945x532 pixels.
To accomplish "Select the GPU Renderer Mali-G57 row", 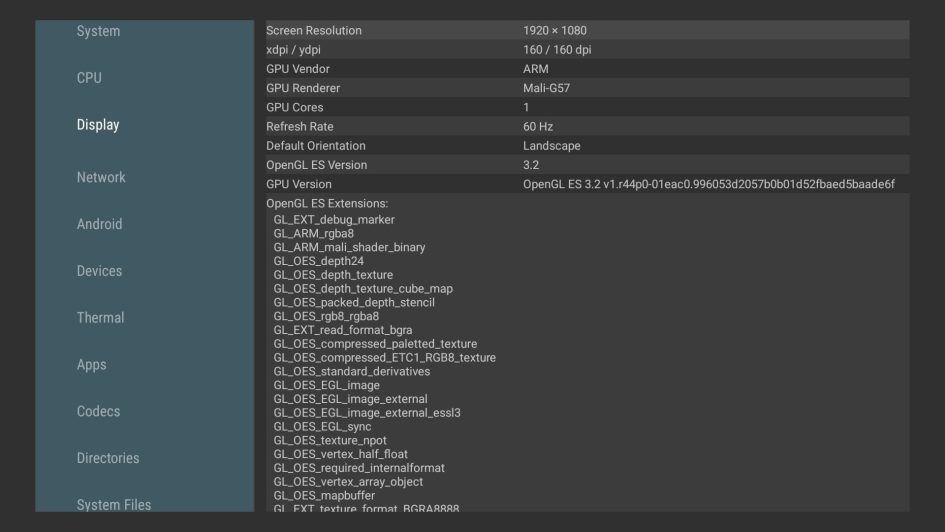I will click(588, 88).
